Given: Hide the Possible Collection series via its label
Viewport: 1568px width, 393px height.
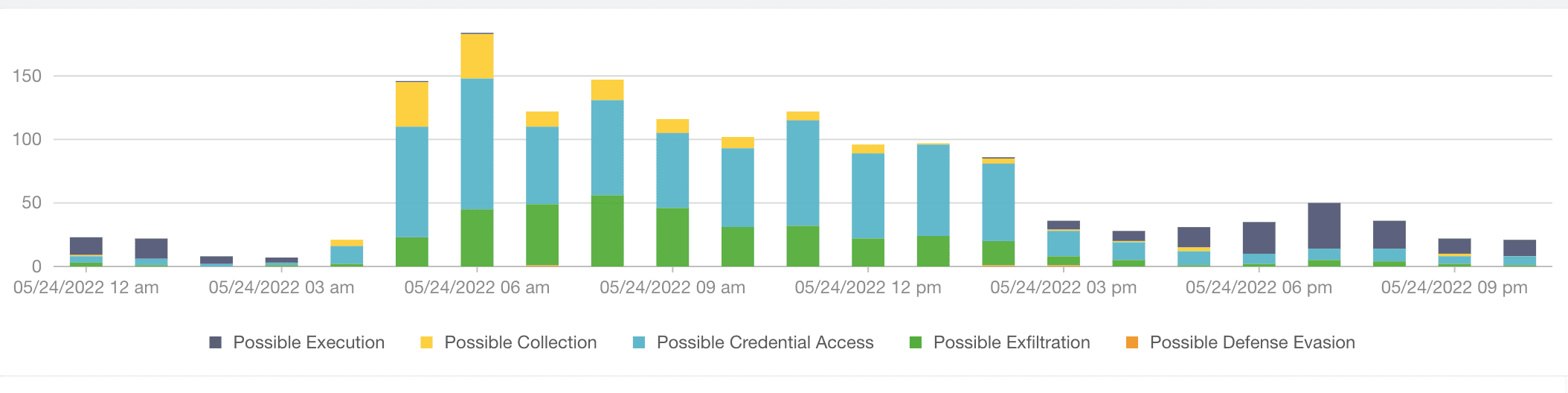Looking at the screenshot, I should point(520,342).
